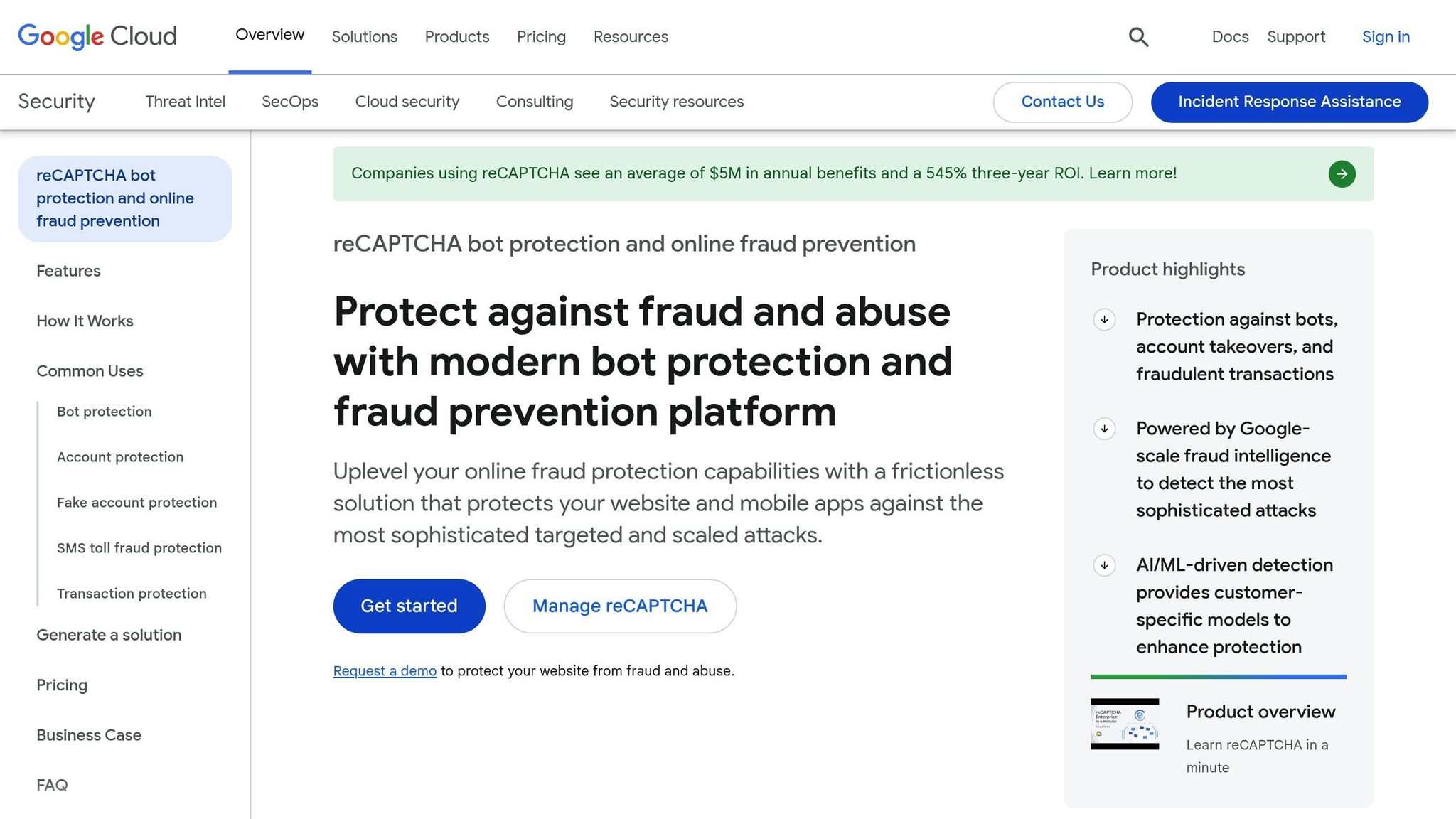Viewport: 1456px width, 819px height.
Task: Click the green arrow in the ROI banner
Action: point(1342,174)
